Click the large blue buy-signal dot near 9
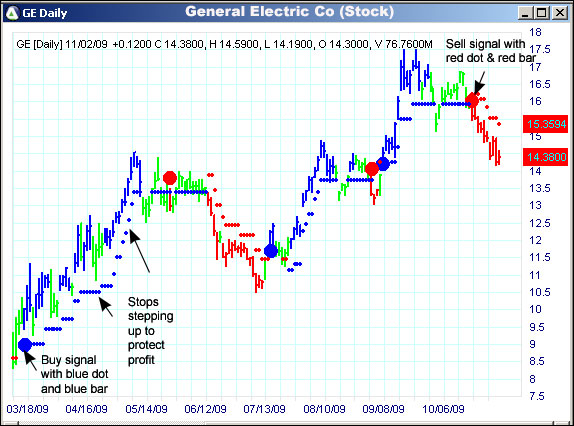Viewport: 574px width, 426px height. tap(25, 345)
